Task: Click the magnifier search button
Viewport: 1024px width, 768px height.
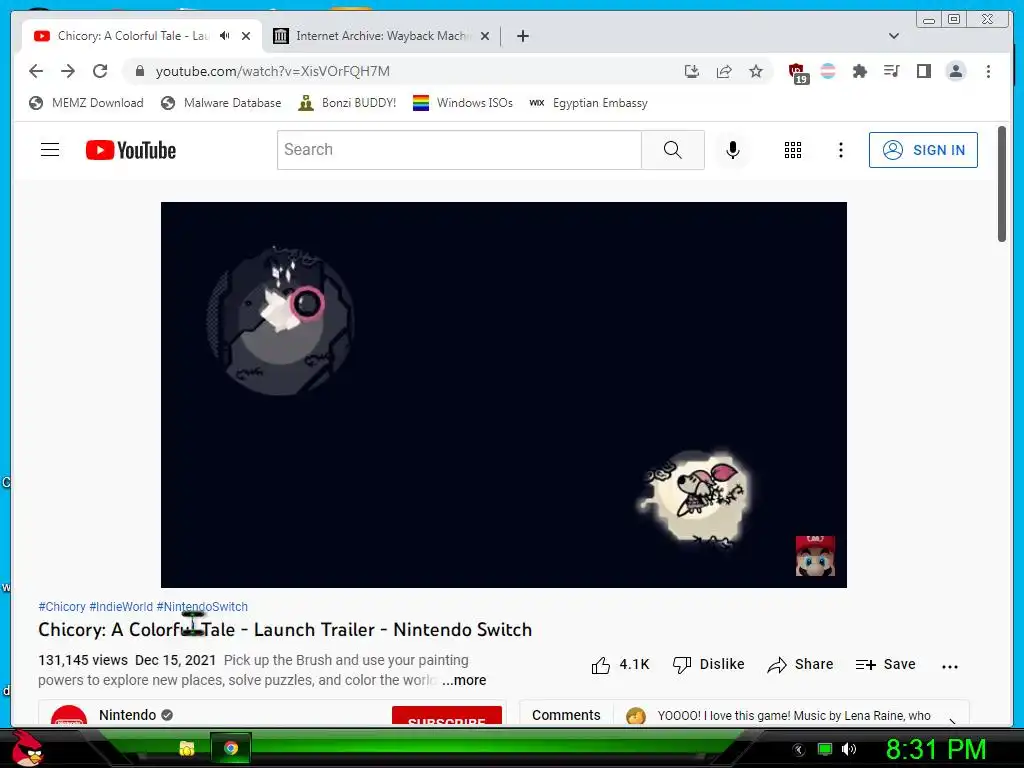Action: [673, 150]
